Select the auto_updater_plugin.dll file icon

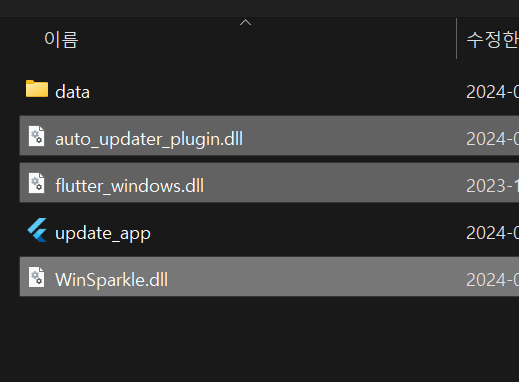click(x=37, y=136)
